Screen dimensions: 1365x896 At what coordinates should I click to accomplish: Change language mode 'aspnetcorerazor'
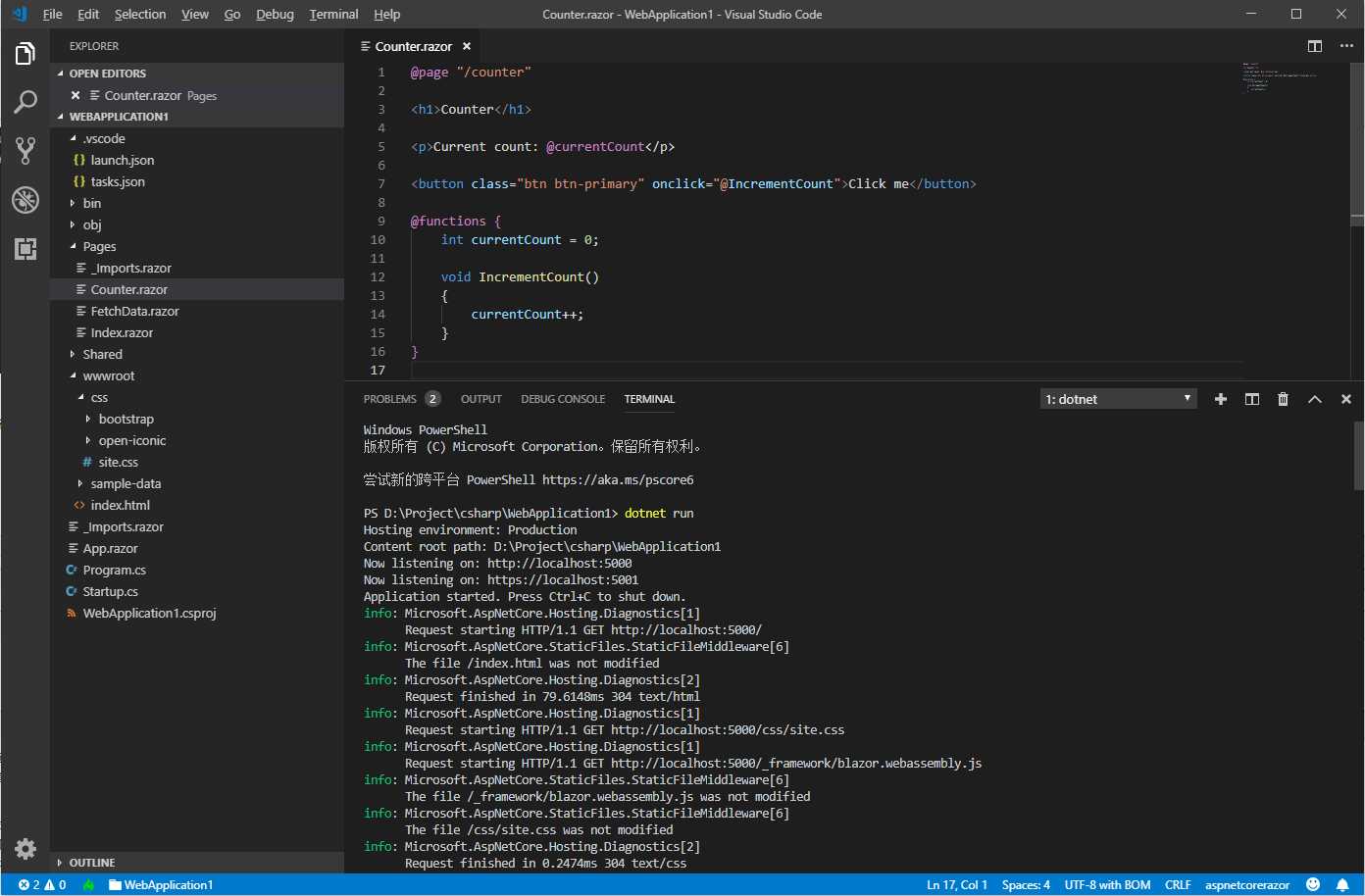pos(1247,884)
